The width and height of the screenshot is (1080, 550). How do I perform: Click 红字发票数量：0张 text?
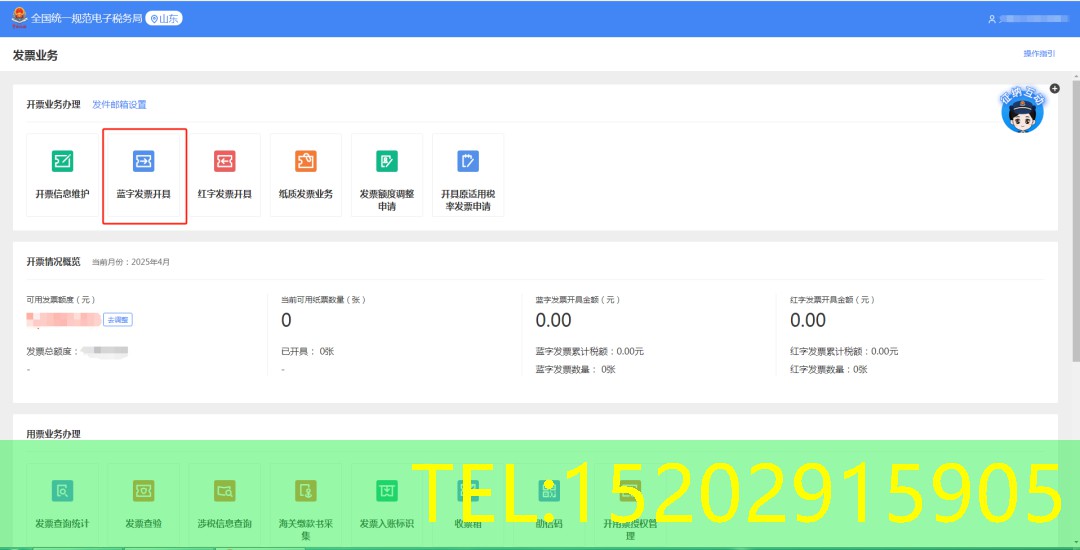coord(829,369)
